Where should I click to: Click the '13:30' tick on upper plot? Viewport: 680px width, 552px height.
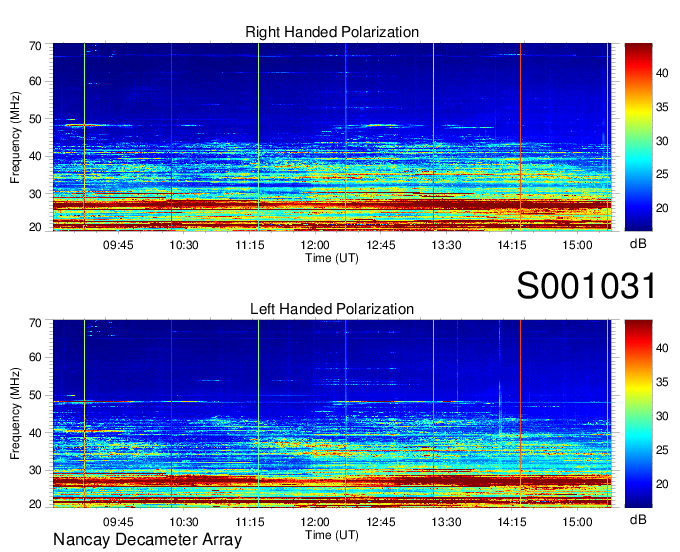tap(446, 245)
